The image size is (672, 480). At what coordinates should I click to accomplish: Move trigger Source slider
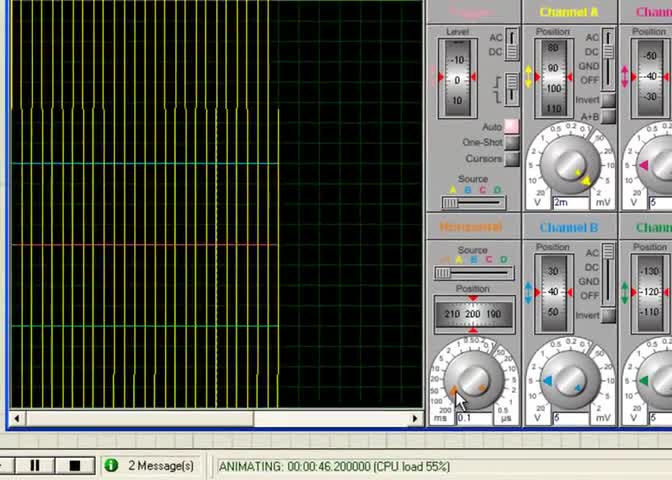(474, 203)
